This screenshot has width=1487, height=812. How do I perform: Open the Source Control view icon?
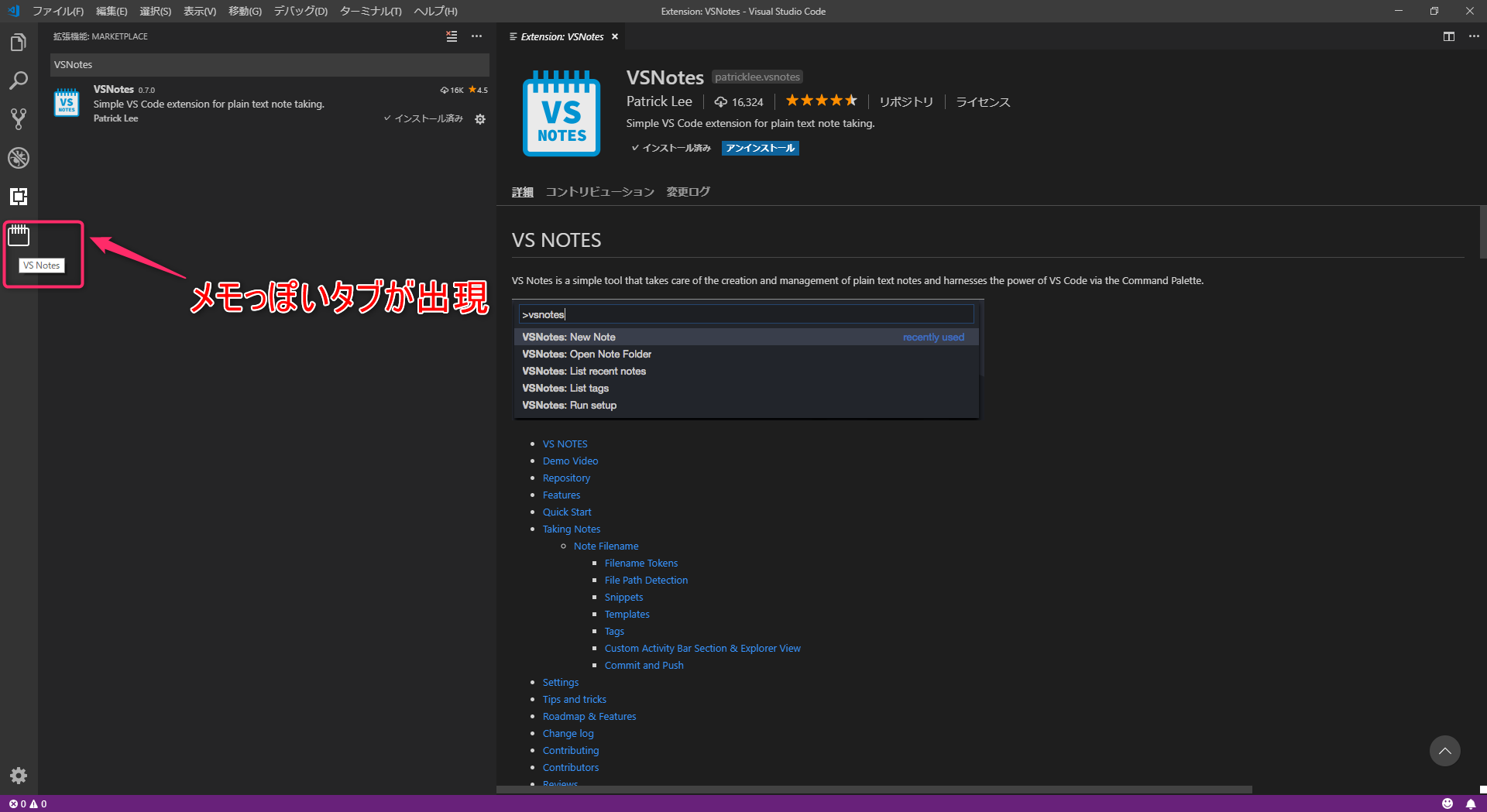click(19, 119)
